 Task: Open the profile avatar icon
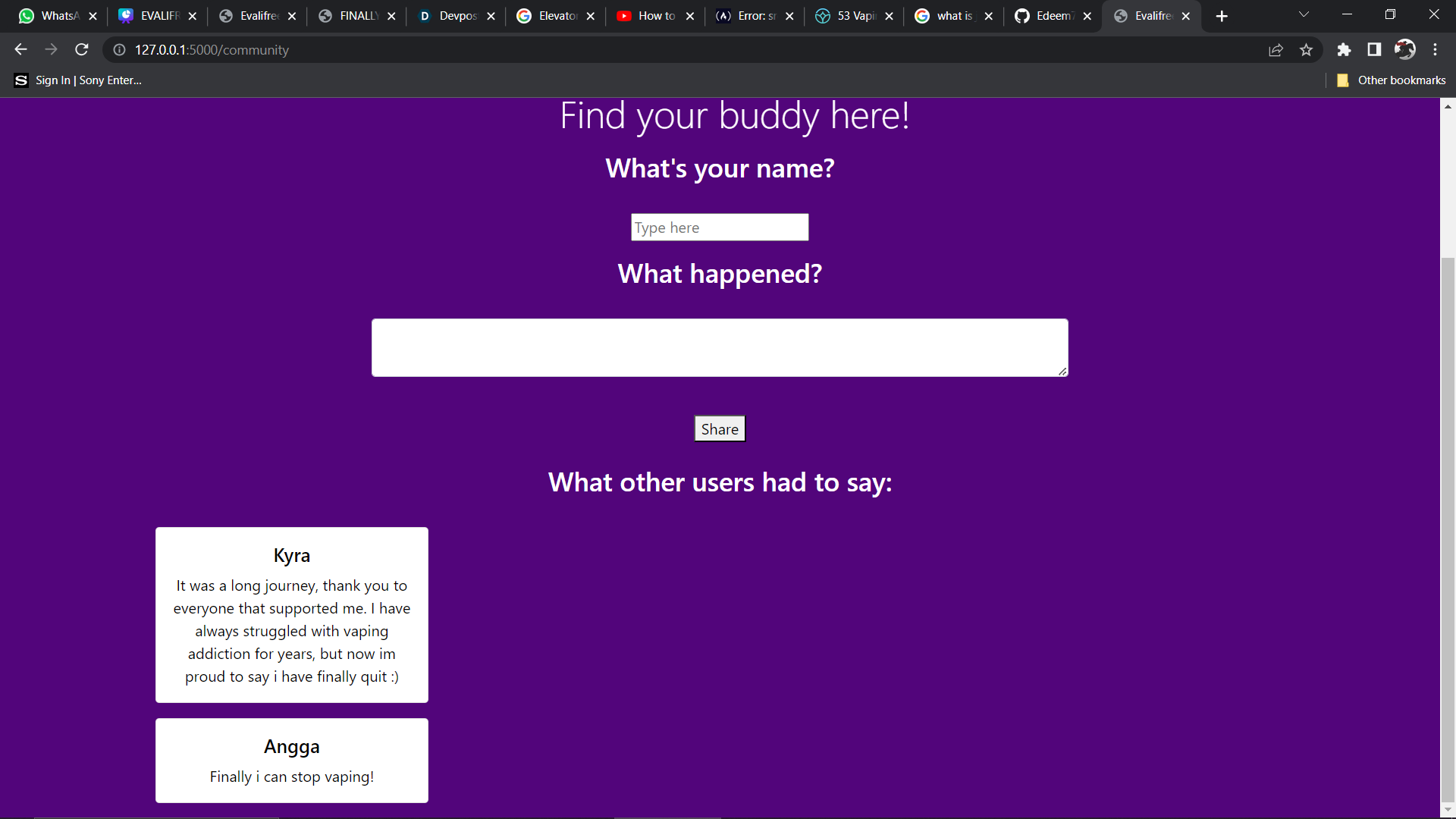click(1404, 50)
